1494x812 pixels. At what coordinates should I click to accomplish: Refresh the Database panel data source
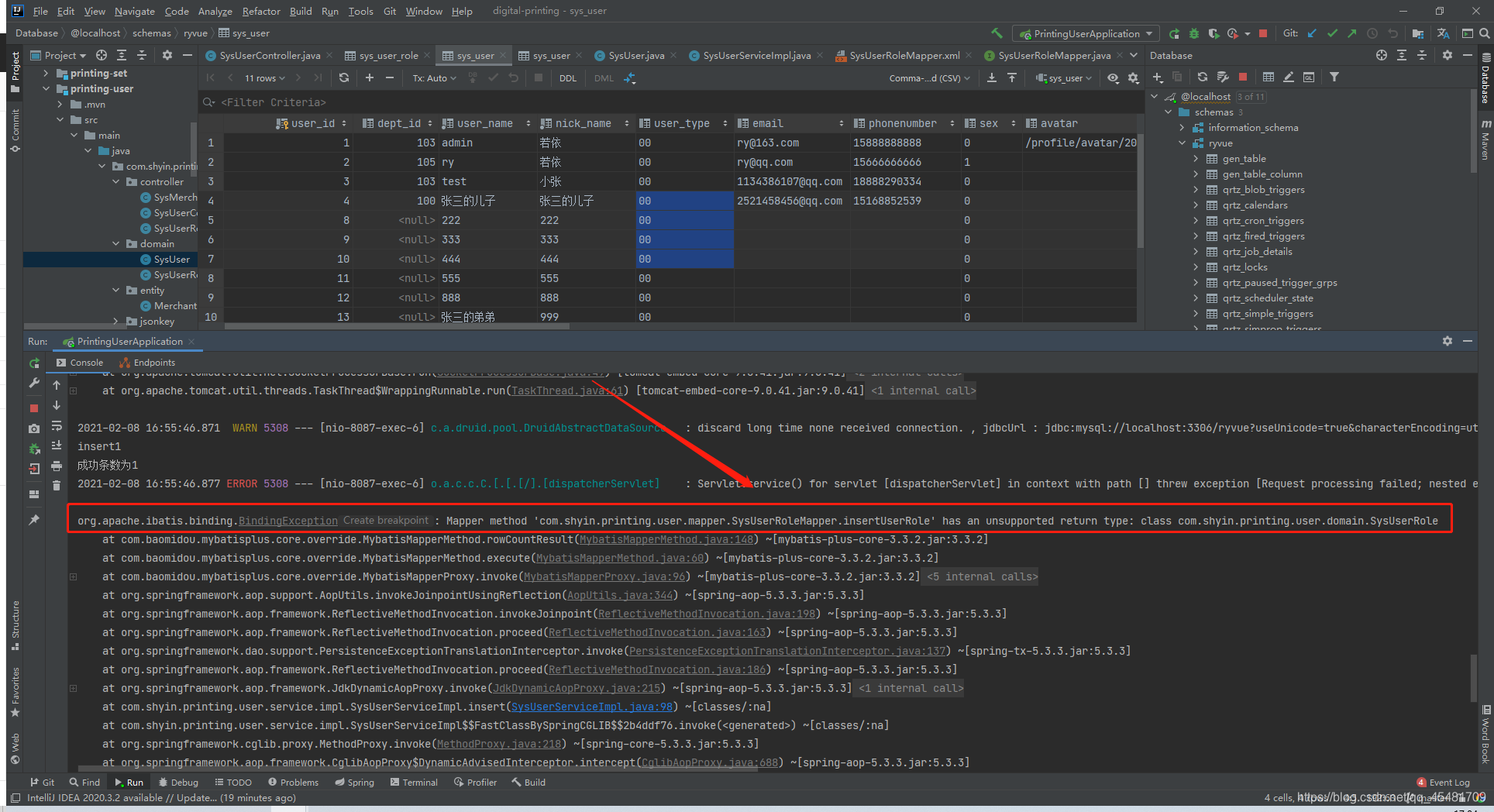[x=1203, y=77]
